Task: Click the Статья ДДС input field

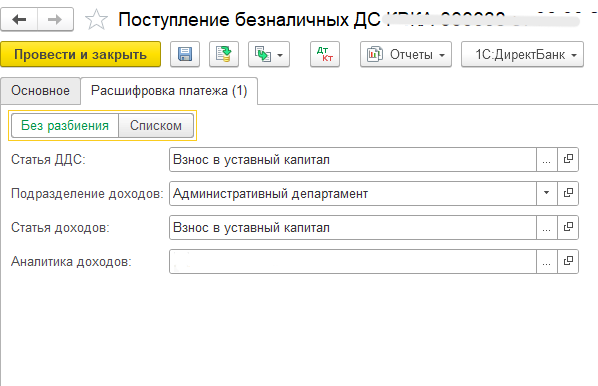Action: (x=353, y=159)
